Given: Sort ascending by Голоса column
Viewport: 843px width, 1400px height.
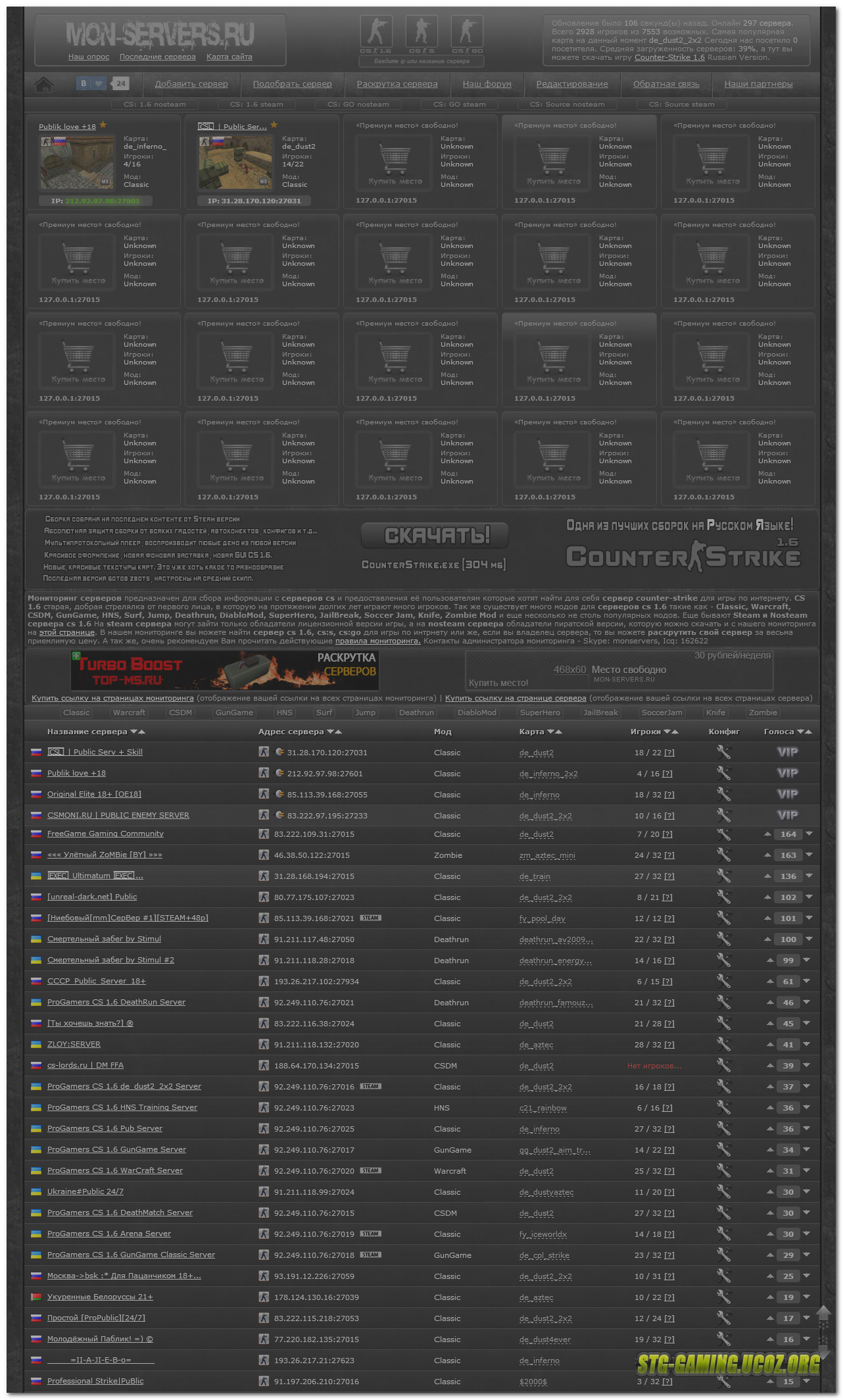Looking at the screenshot, I should click(x=808, y=732).
